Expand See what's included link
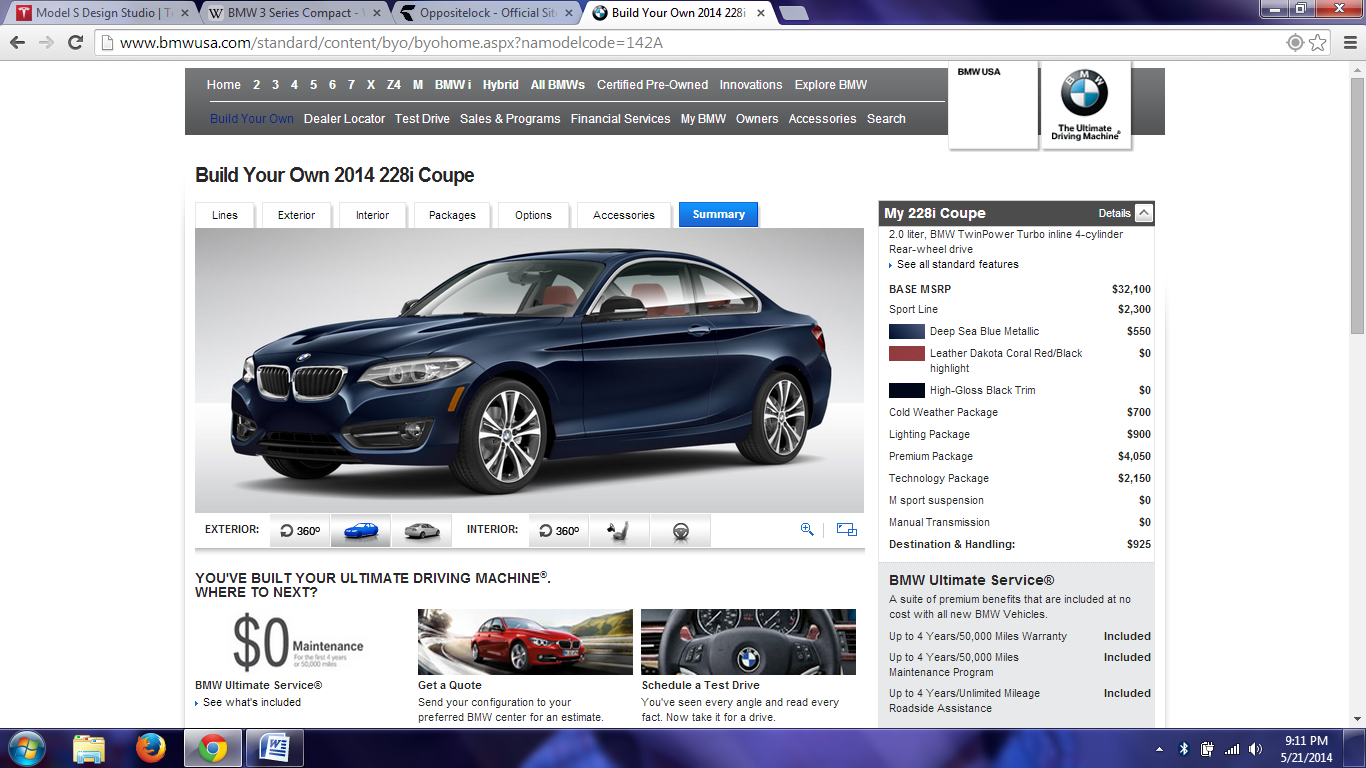The image size is (1366, 768). 248,702
